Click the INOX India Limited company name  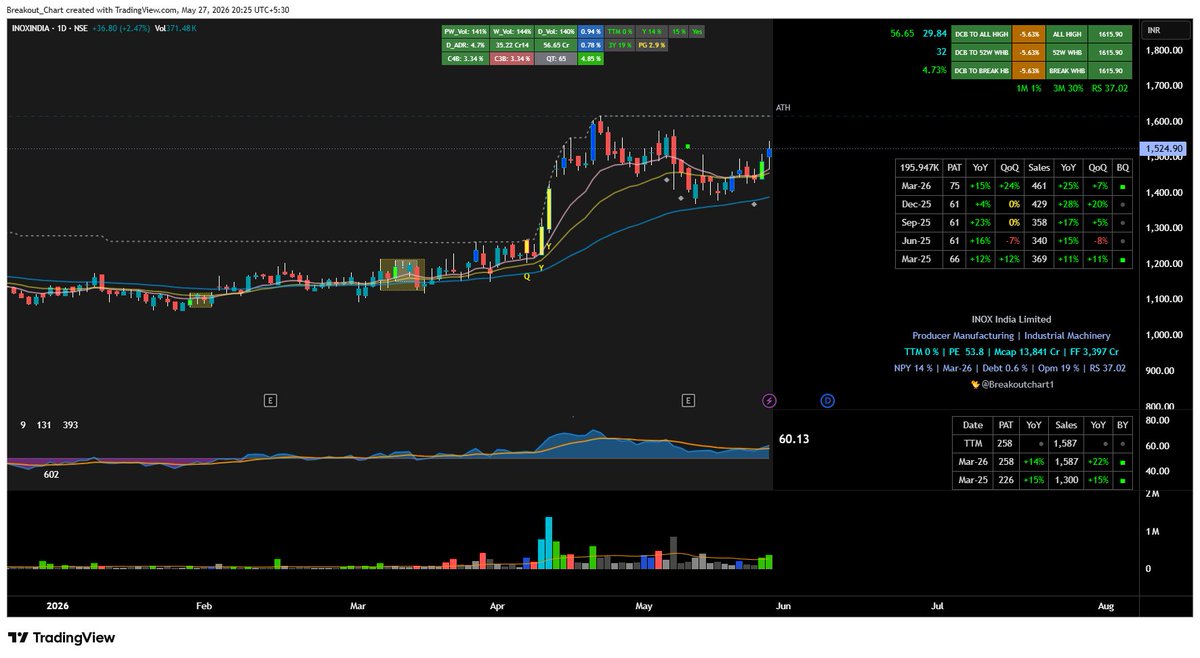(x=1011, y=319)
